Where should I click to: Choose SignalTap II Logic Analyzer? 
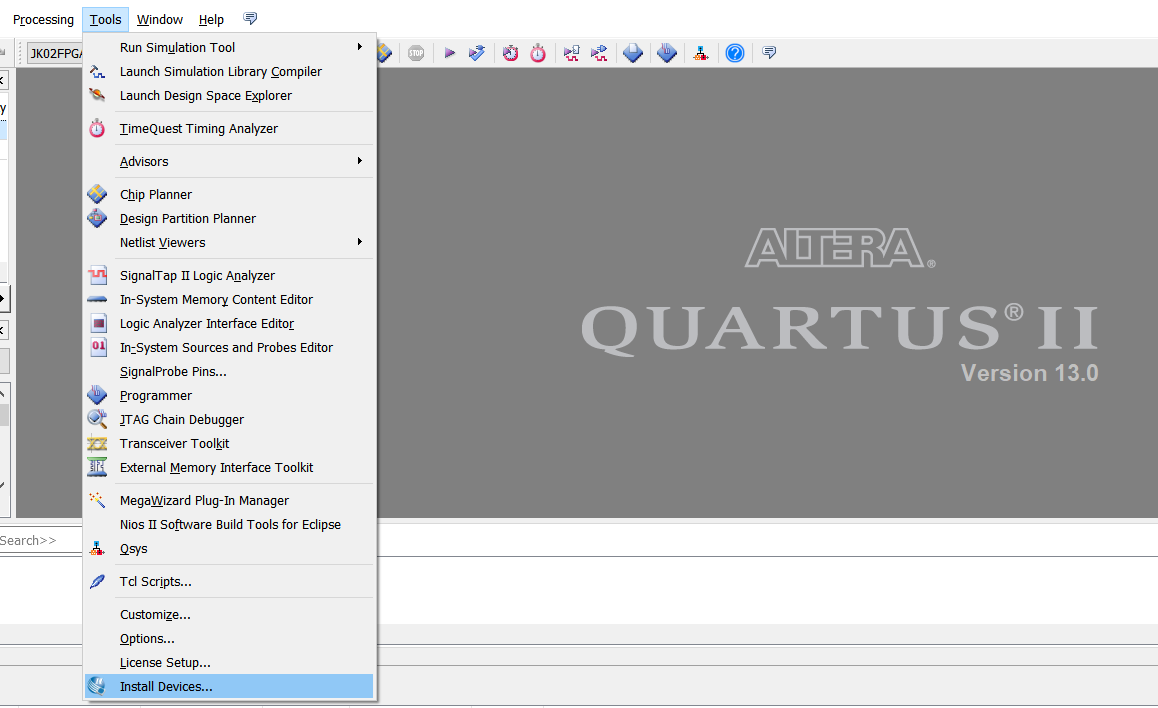229,275
